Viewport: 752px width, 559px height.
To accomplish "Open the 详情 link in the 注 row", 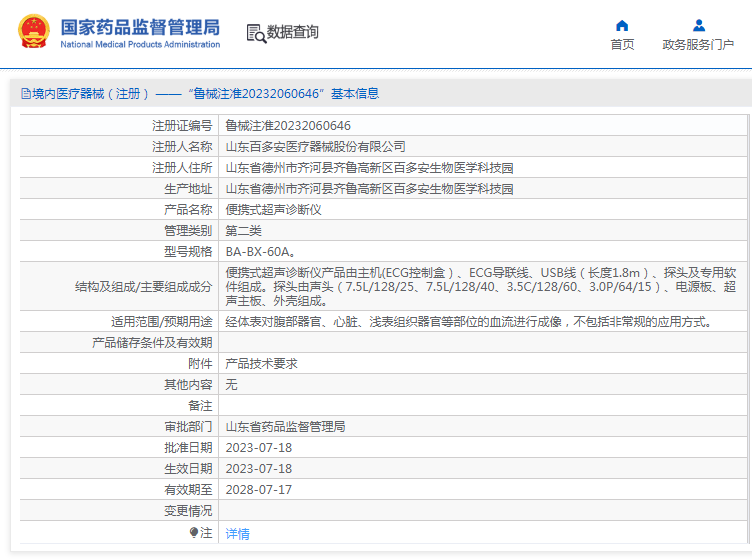I will [x=237, y=533].
